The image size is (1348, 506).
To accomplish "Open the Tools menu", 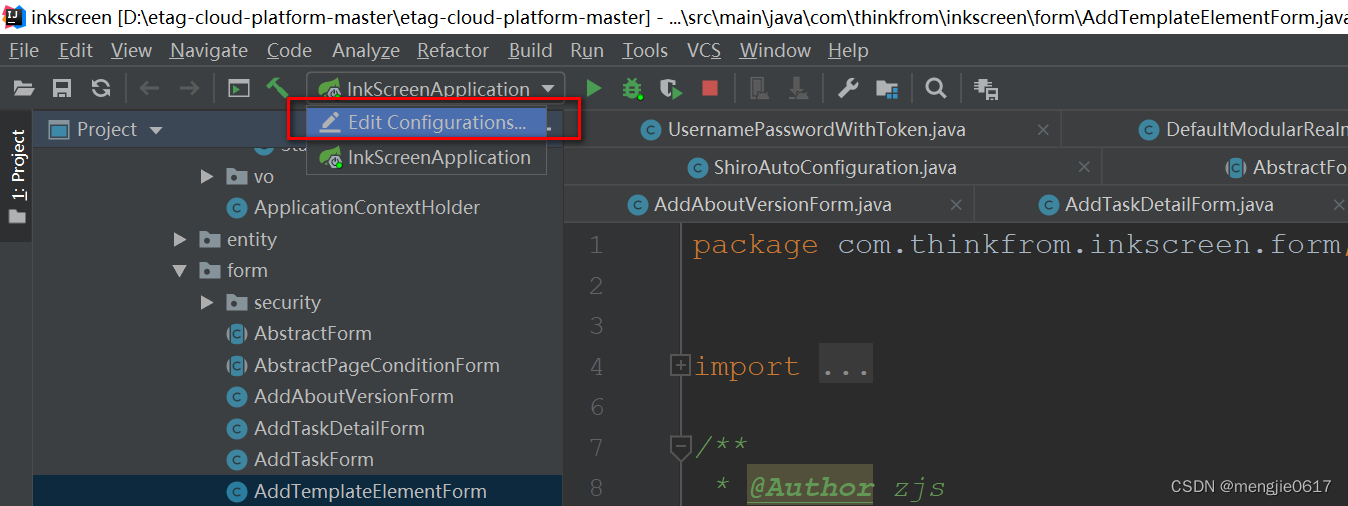I will click(x=645, y=50).
